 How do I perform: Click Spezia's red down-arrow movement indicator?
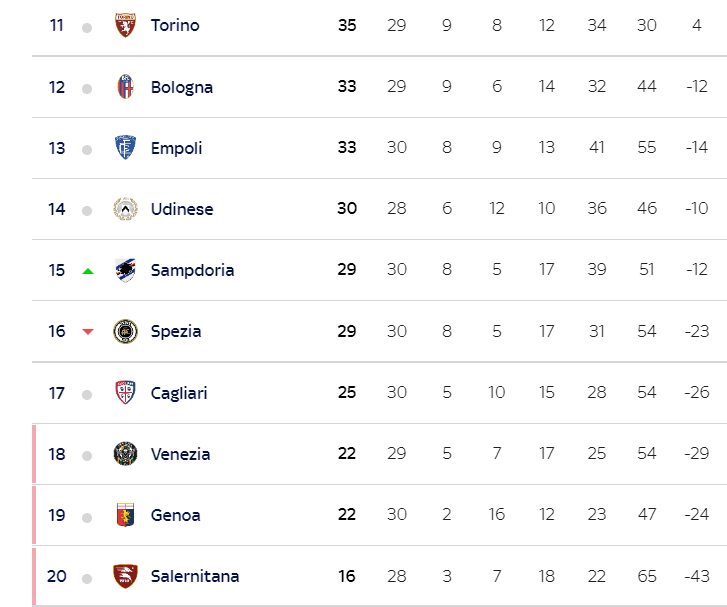[88, 332]
